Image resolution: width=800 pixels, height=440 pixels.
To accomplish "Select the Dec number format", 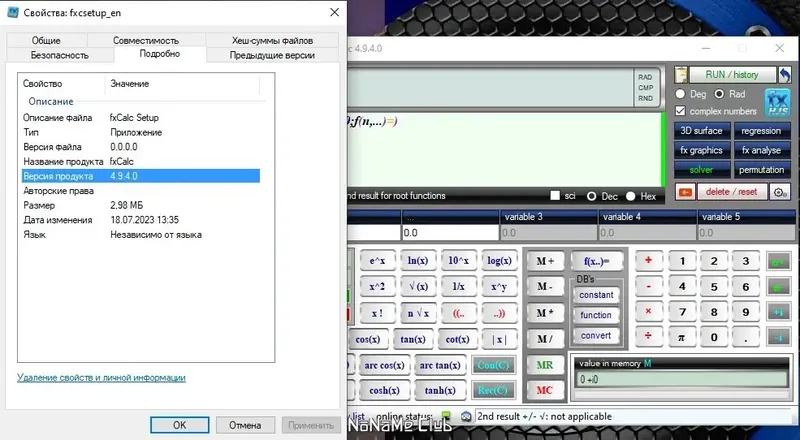I will click(591, 196).
